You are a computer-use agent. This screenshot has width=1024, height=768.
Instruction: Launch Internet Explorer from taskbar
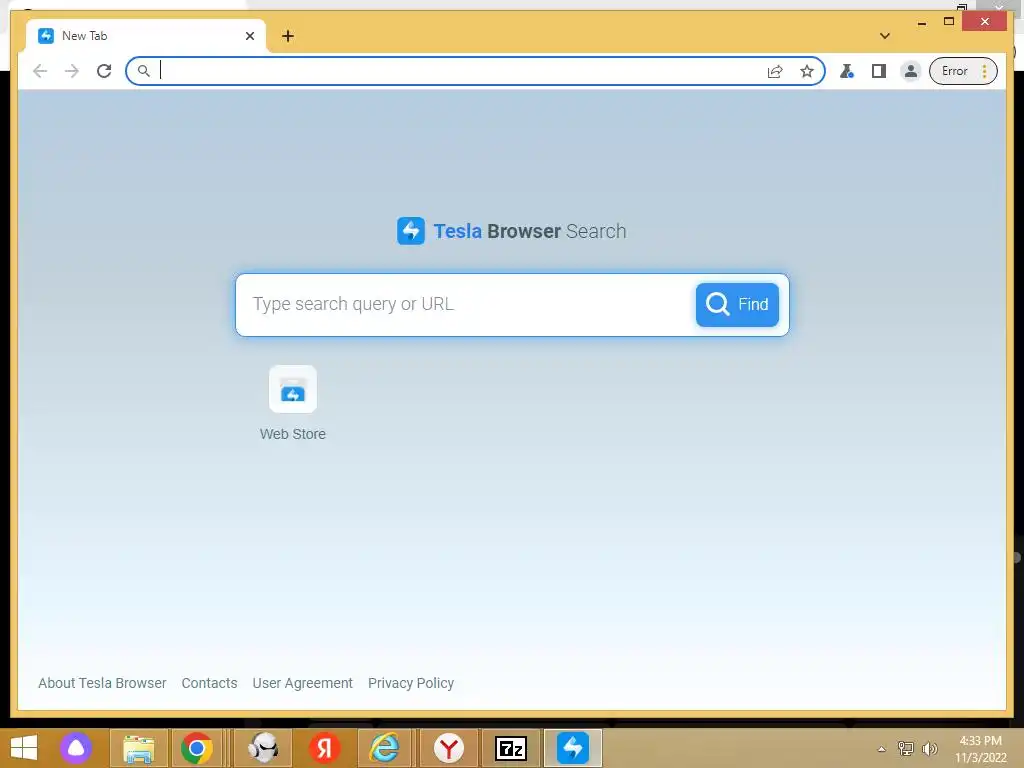tap(385, 748)
